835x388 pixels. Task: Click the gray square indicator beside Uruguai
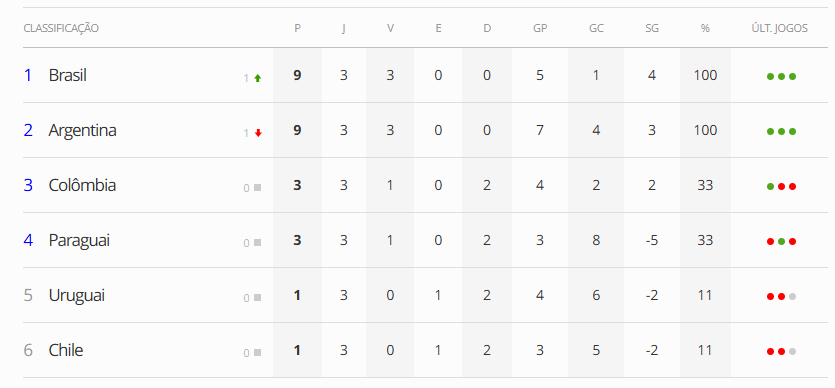coord(258,298)
